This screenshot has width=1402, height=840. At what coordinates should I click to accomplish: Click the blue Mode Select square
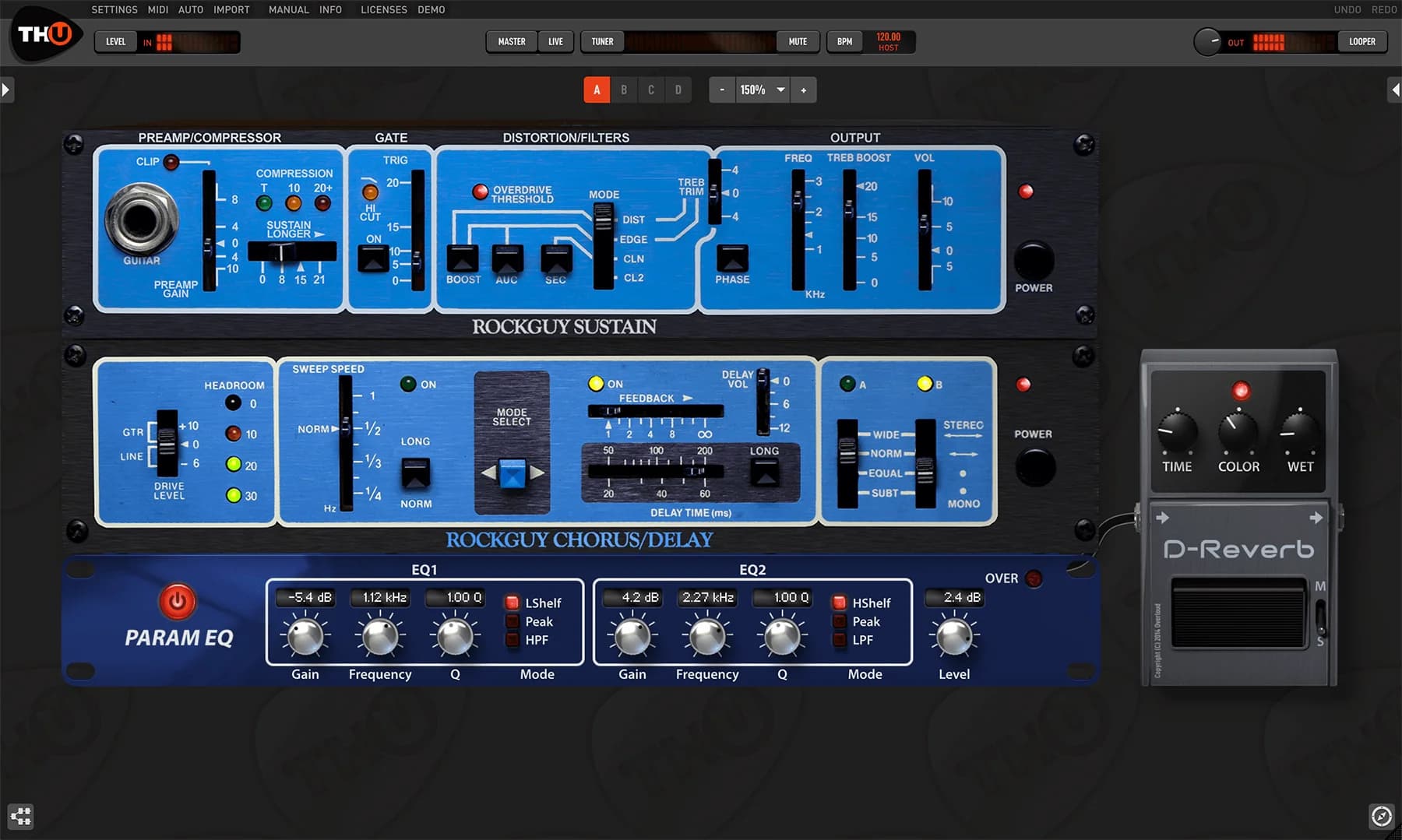pos(512,473)
